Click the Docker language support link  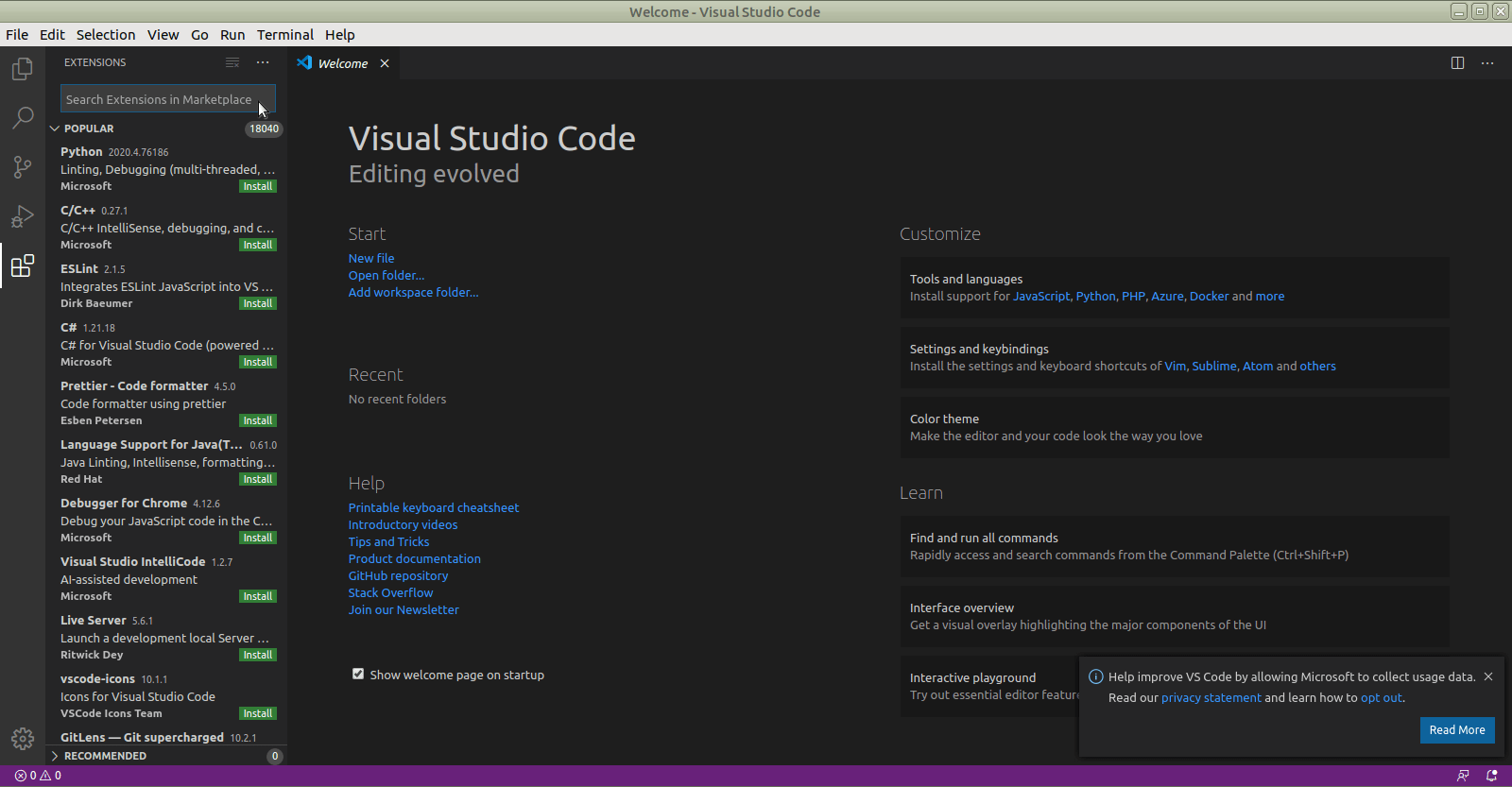tap(1209, 296)
